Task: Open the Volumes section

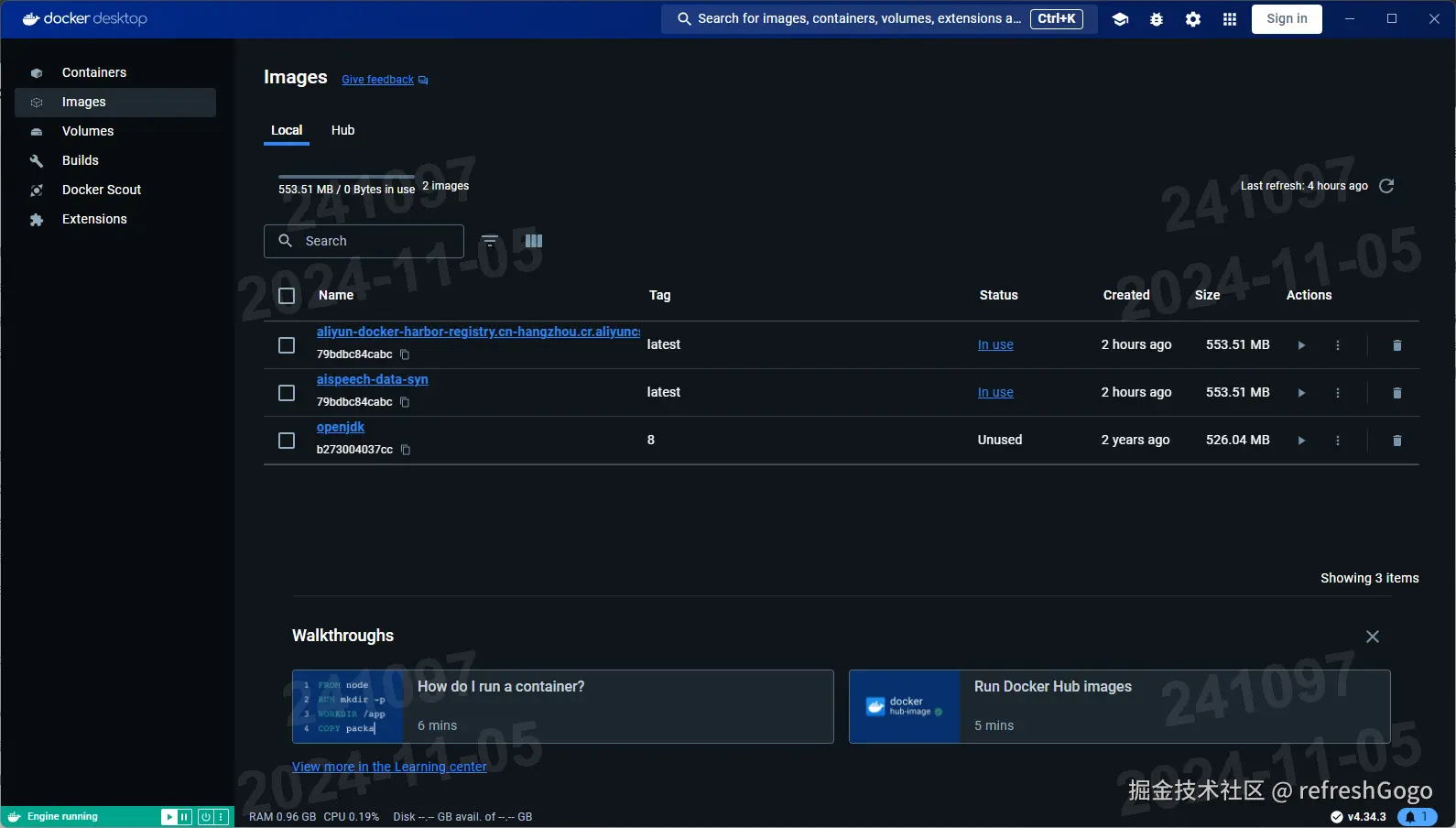Action: point(115,131)
